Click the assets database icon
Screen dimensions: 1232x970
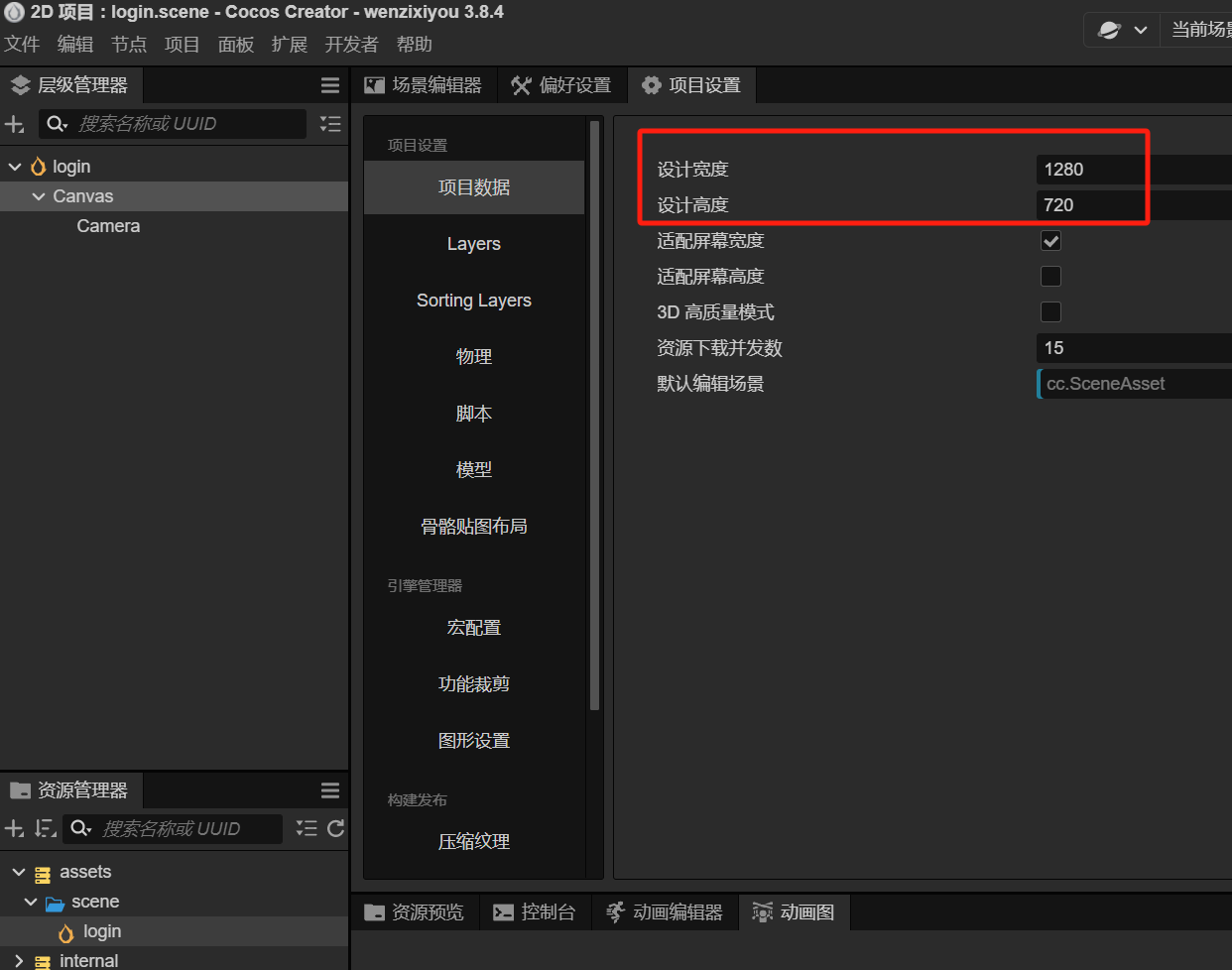(x=43, y=874)
